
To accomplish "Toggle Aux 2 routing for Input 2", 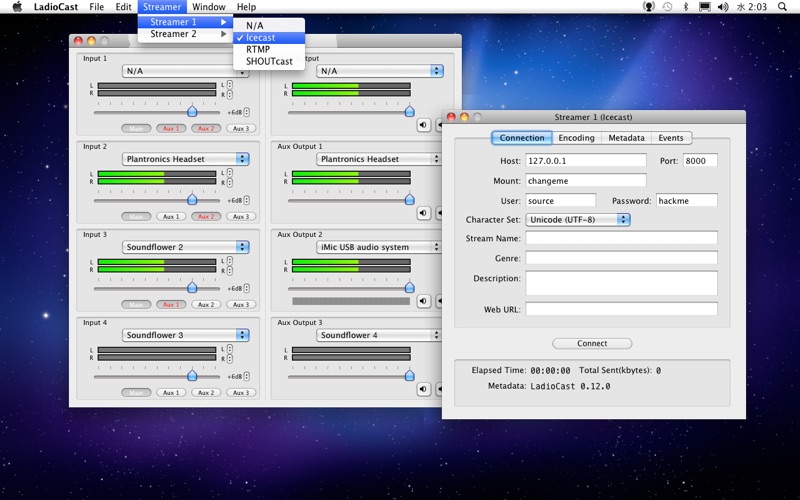I will [x=205, y=216].
